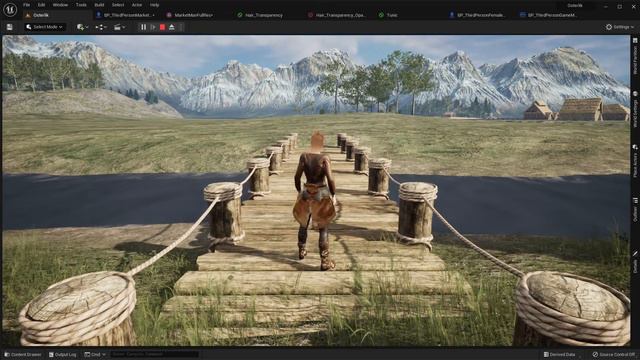
Task: Switch to the Tunic material tab
Action: point(388,15)
